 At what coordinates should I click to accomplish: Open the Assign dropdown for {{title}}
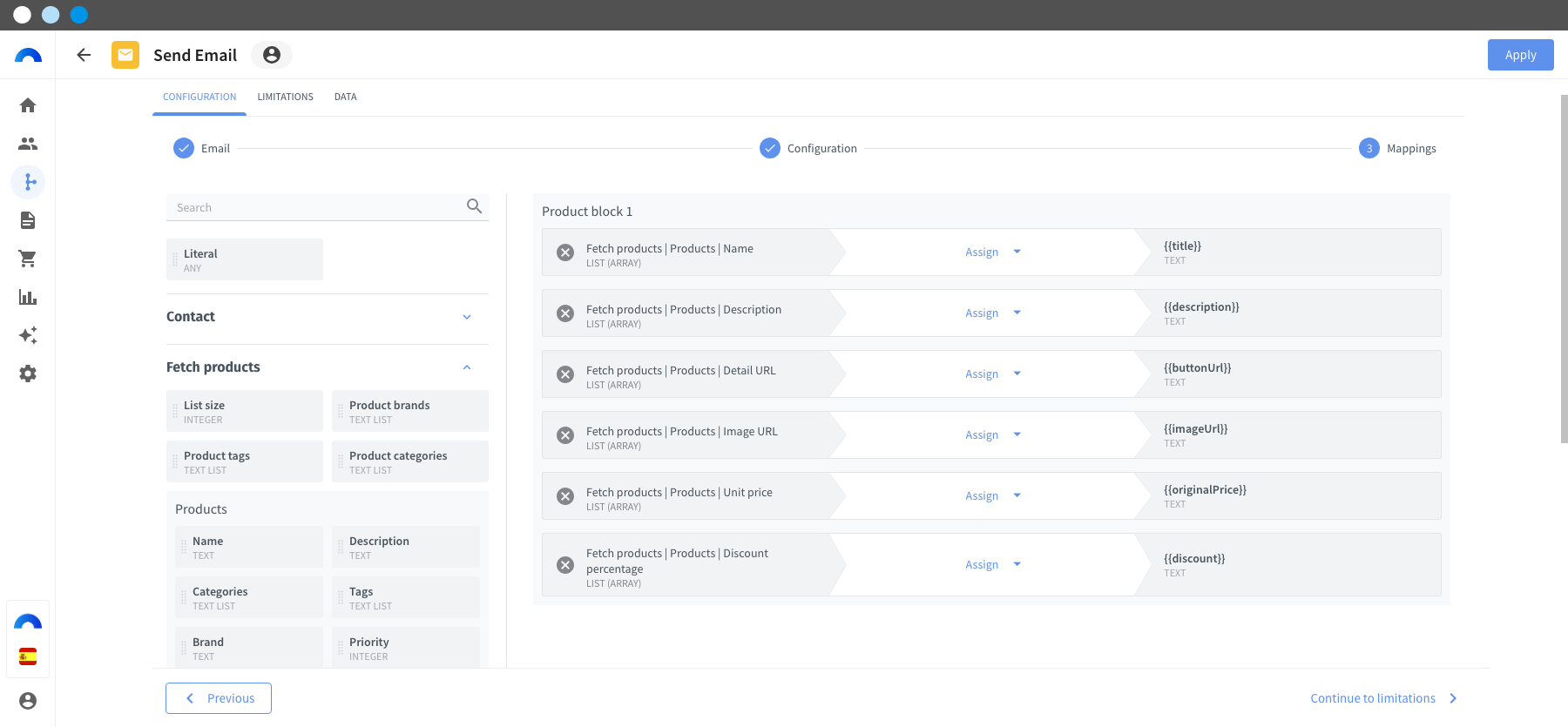992,252
